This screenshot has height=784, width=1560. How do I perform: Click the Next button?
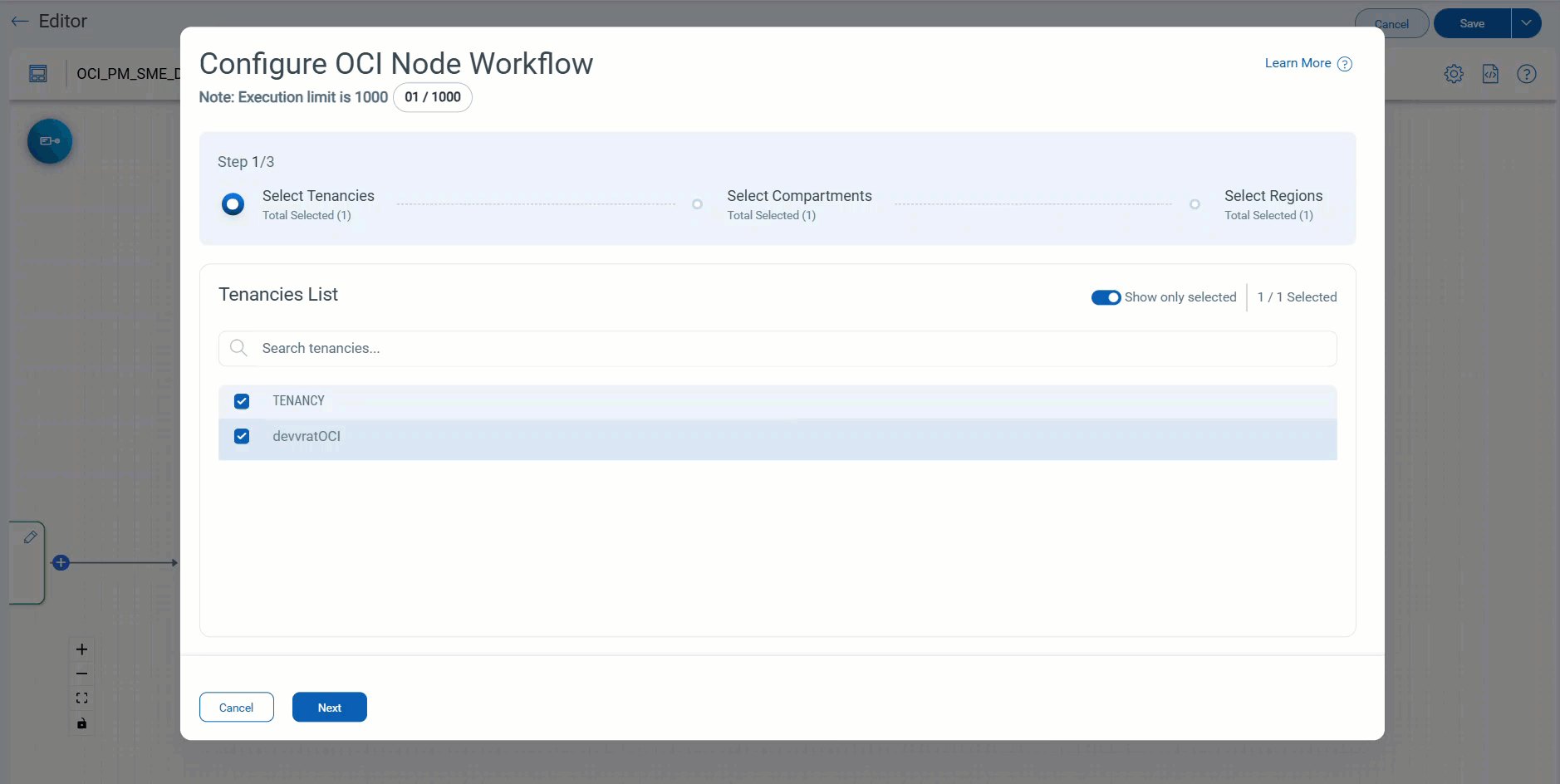tap(329, 708)
